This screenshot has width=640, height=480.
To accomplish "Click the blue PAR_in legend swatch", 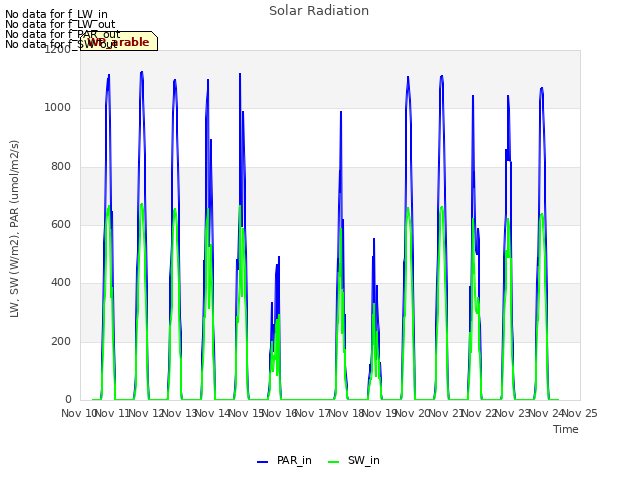I will click(262, 462).
